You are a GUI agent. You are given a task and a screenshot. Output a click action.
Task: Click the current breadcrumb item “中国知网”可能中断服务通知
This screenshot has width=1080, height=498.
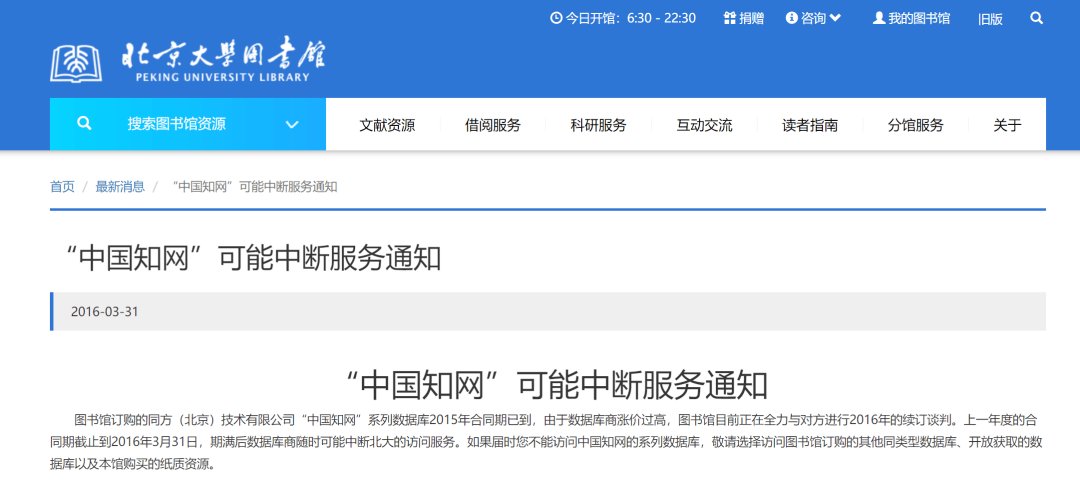coord(253,187)
